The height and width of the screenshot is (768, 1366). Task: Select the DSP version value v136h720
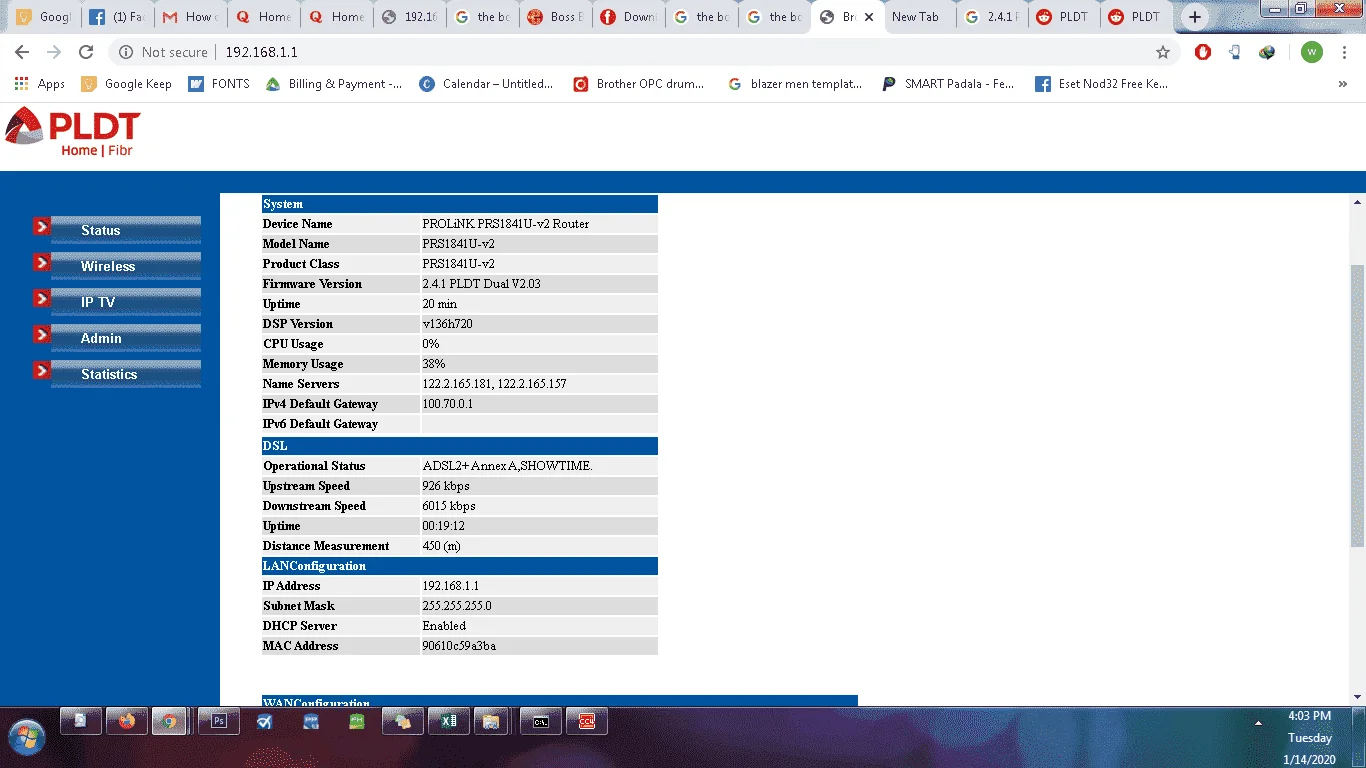(447, 324)
